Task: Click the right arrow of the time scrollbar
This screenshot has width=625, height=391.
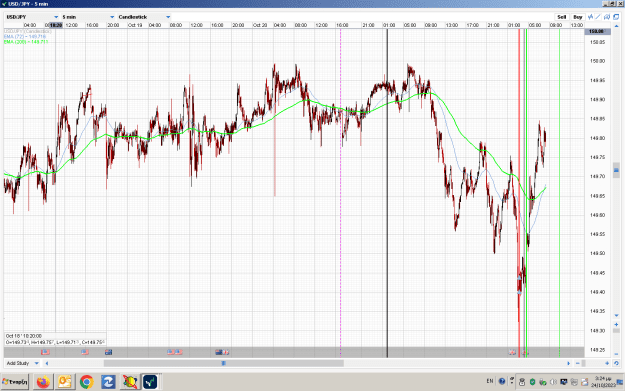Action: click(568, 363)
